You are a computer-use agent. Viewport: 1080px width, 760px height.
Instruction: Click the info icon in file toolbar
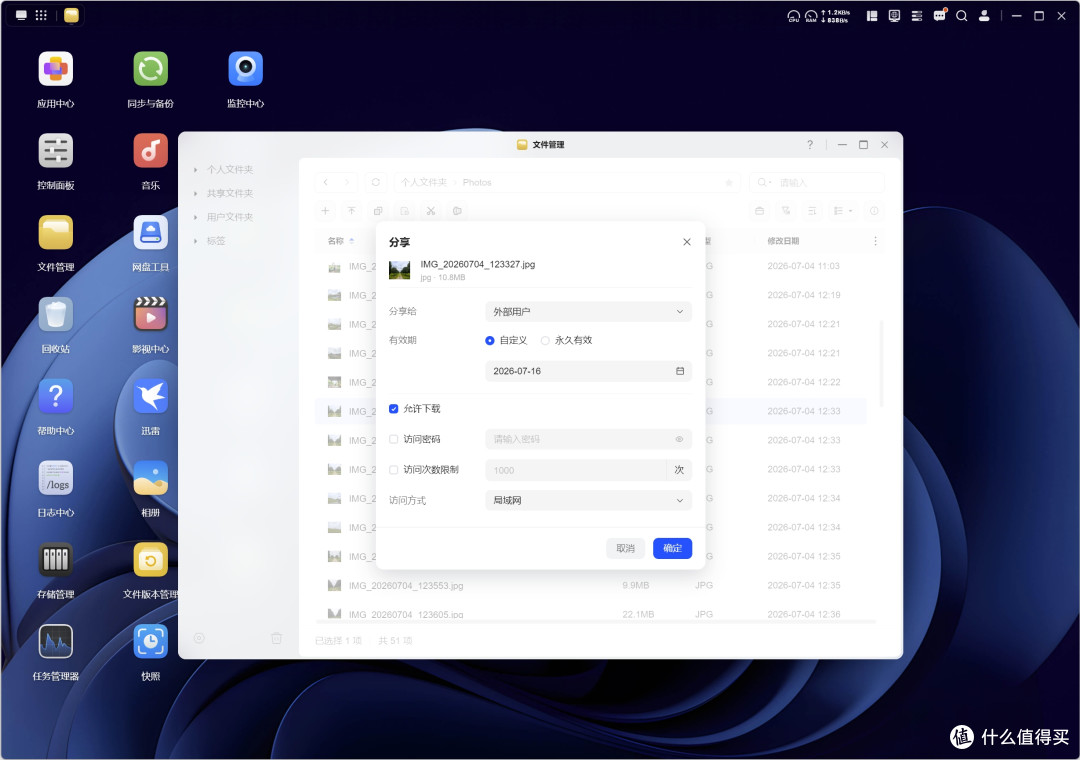coord(874,211)
